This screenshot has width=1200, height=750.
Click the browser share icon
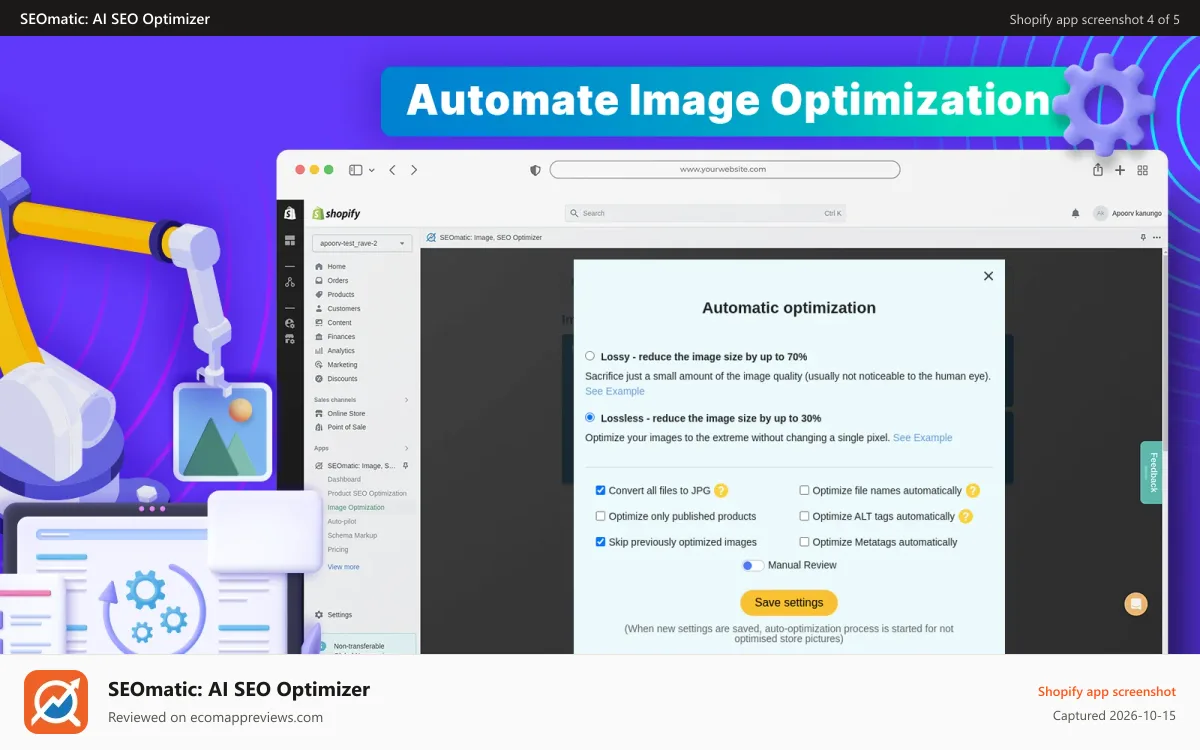pyautogui.click(x=1098, y=170)
